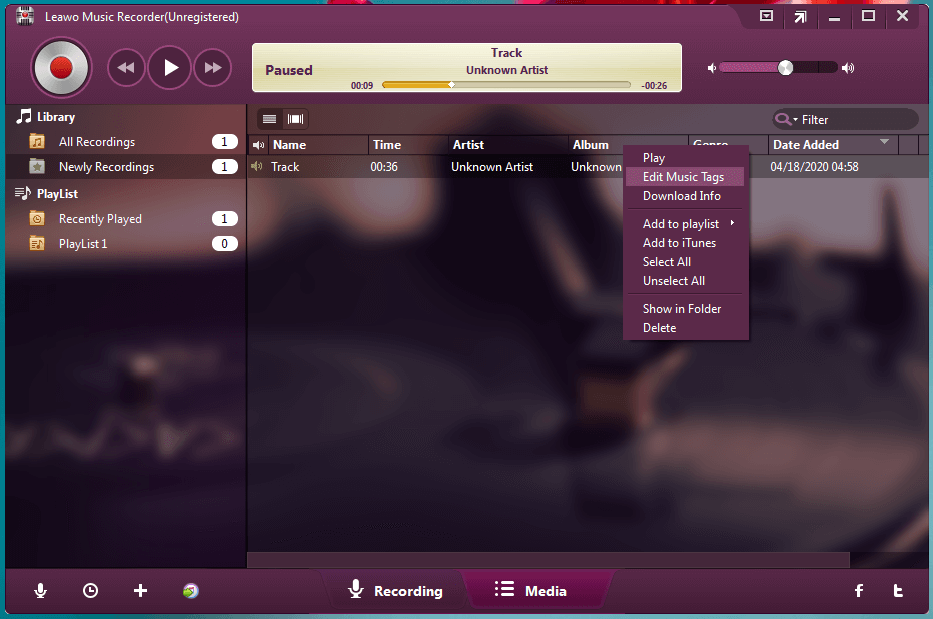The width and height of the screenshot is (933, 619).
Task: Click the colorful globe icon in bottom bar
Action: (x=190, y=590)
